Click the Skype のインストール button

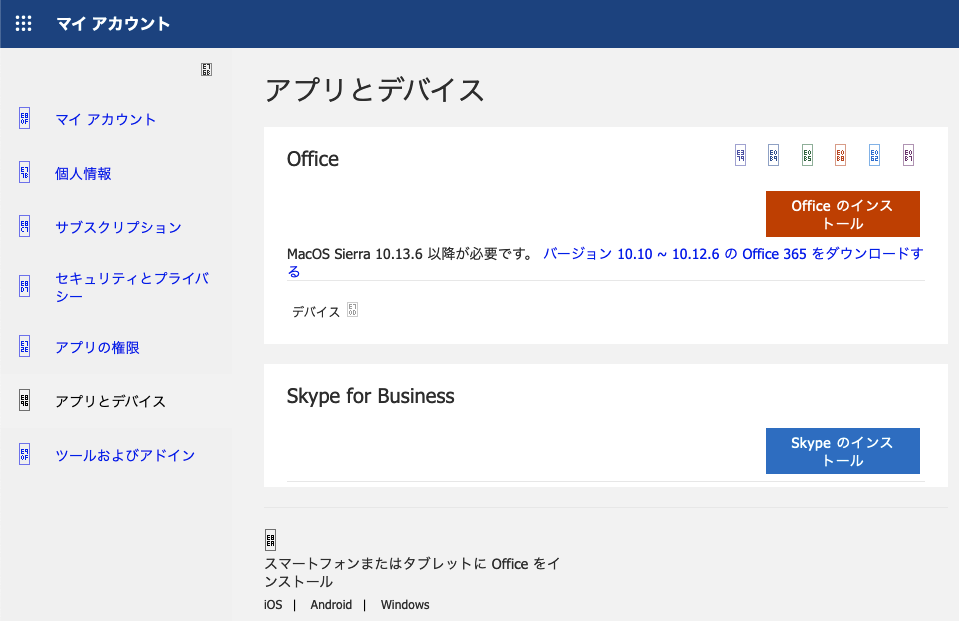[842, 451]
